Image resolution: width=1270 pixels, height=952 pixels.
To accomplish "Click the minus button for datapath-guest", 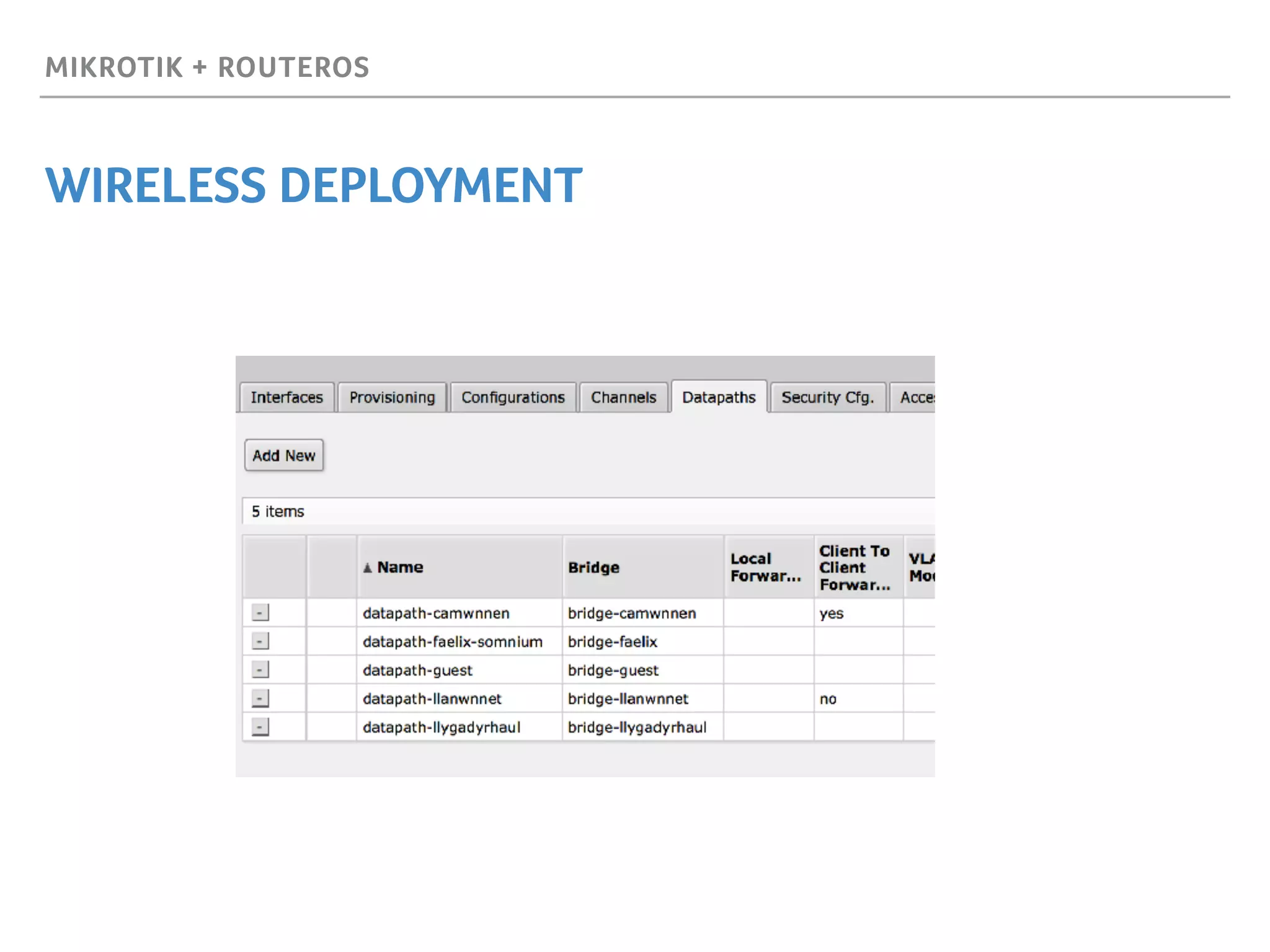I will click(x=260, y=669).
